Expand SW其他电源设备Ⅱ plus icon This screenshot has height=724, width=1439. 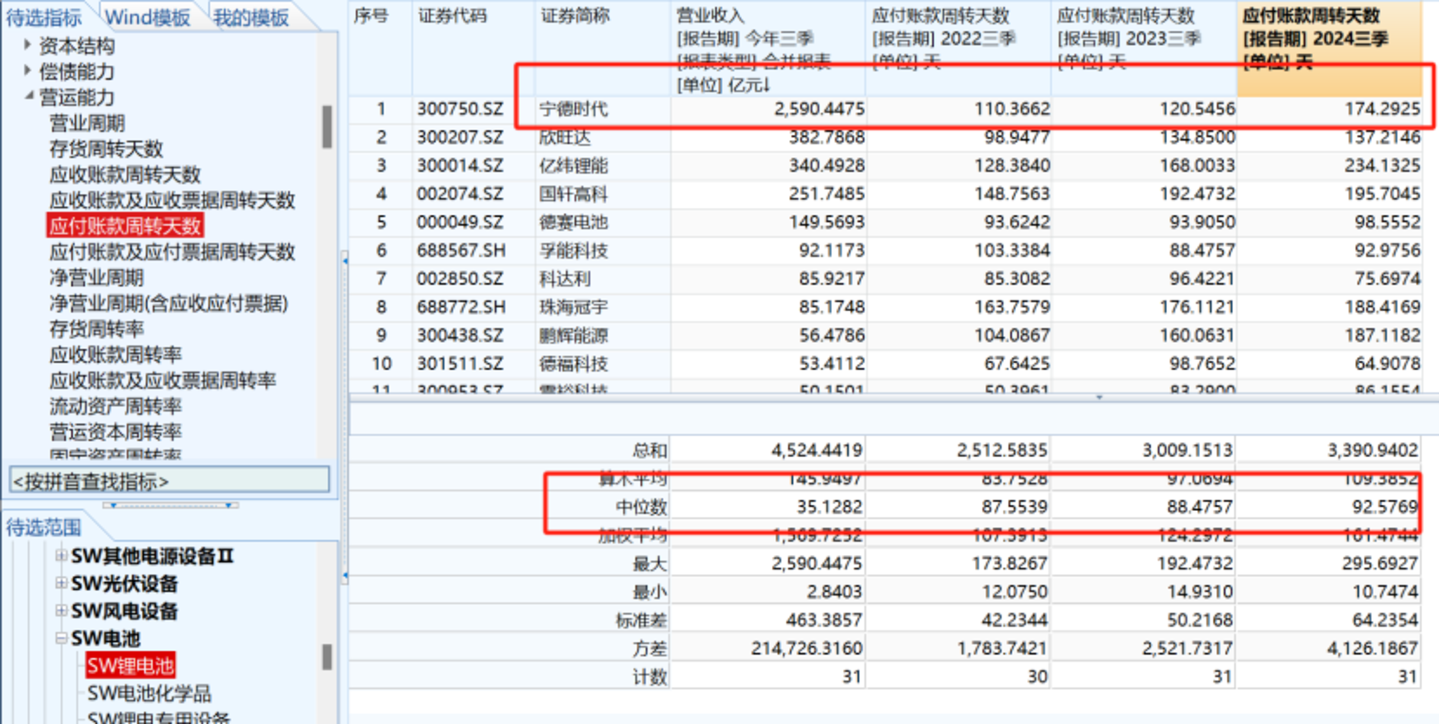pyautogui.click(x=62, y=556)
